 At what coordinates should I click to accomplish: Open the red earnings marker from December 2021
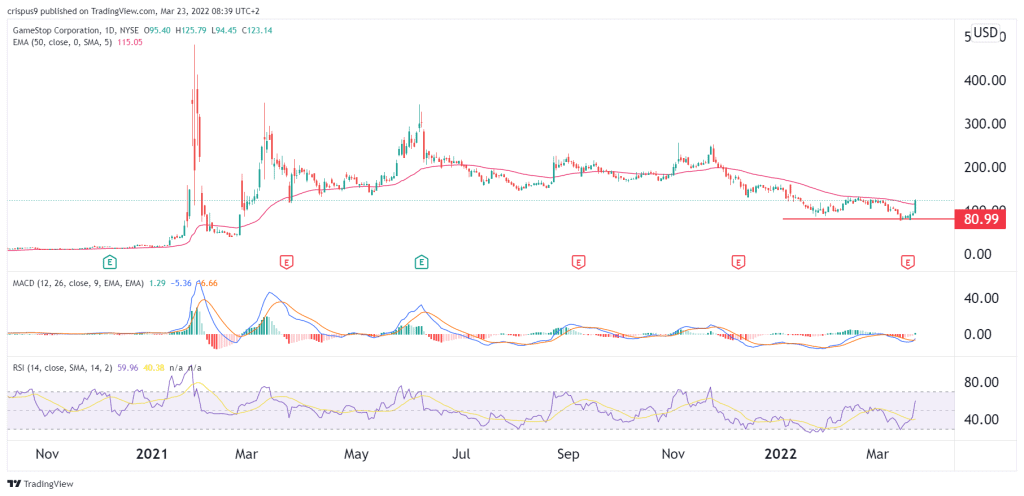coord(738,262)
